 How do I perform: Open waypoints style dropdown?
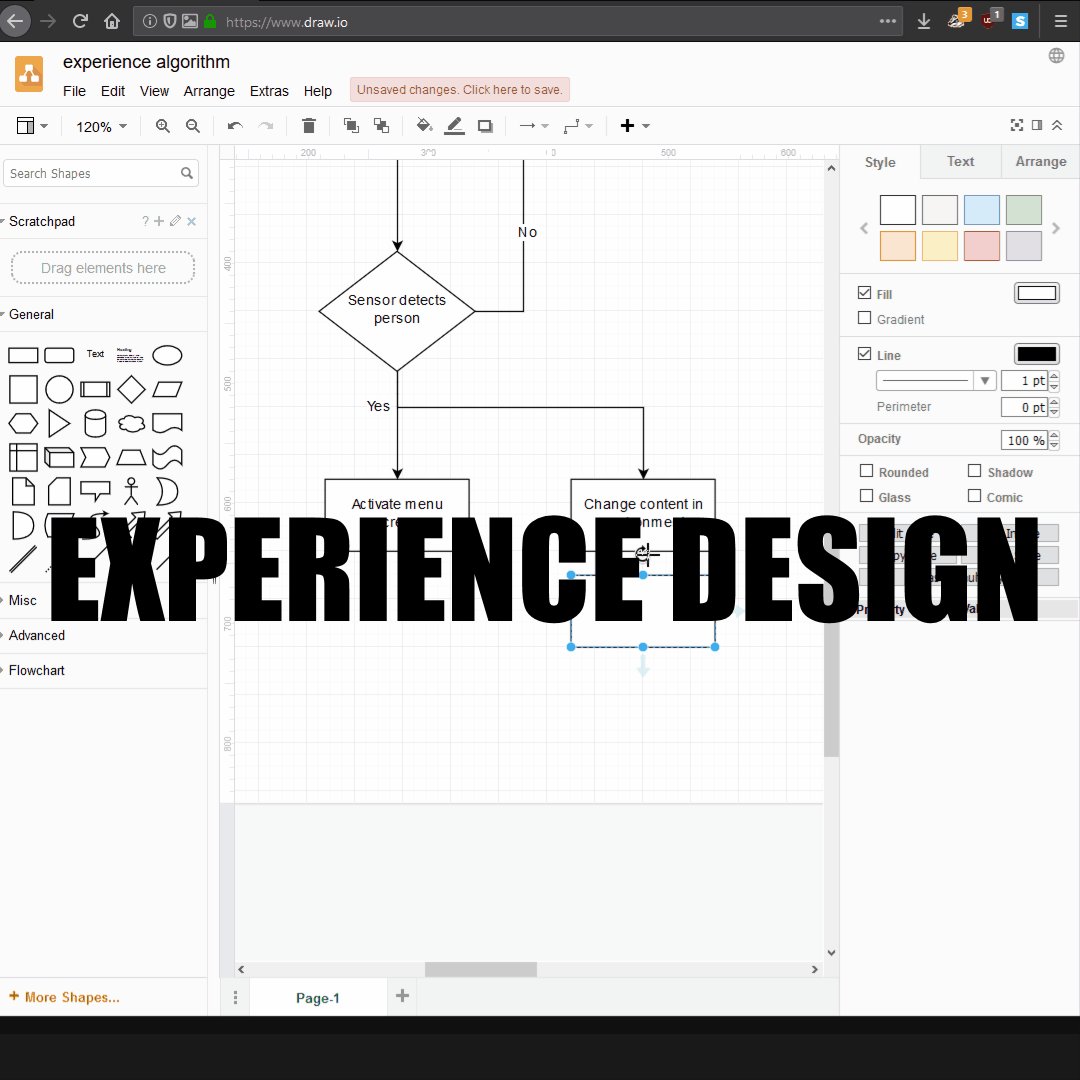[577, 126]
